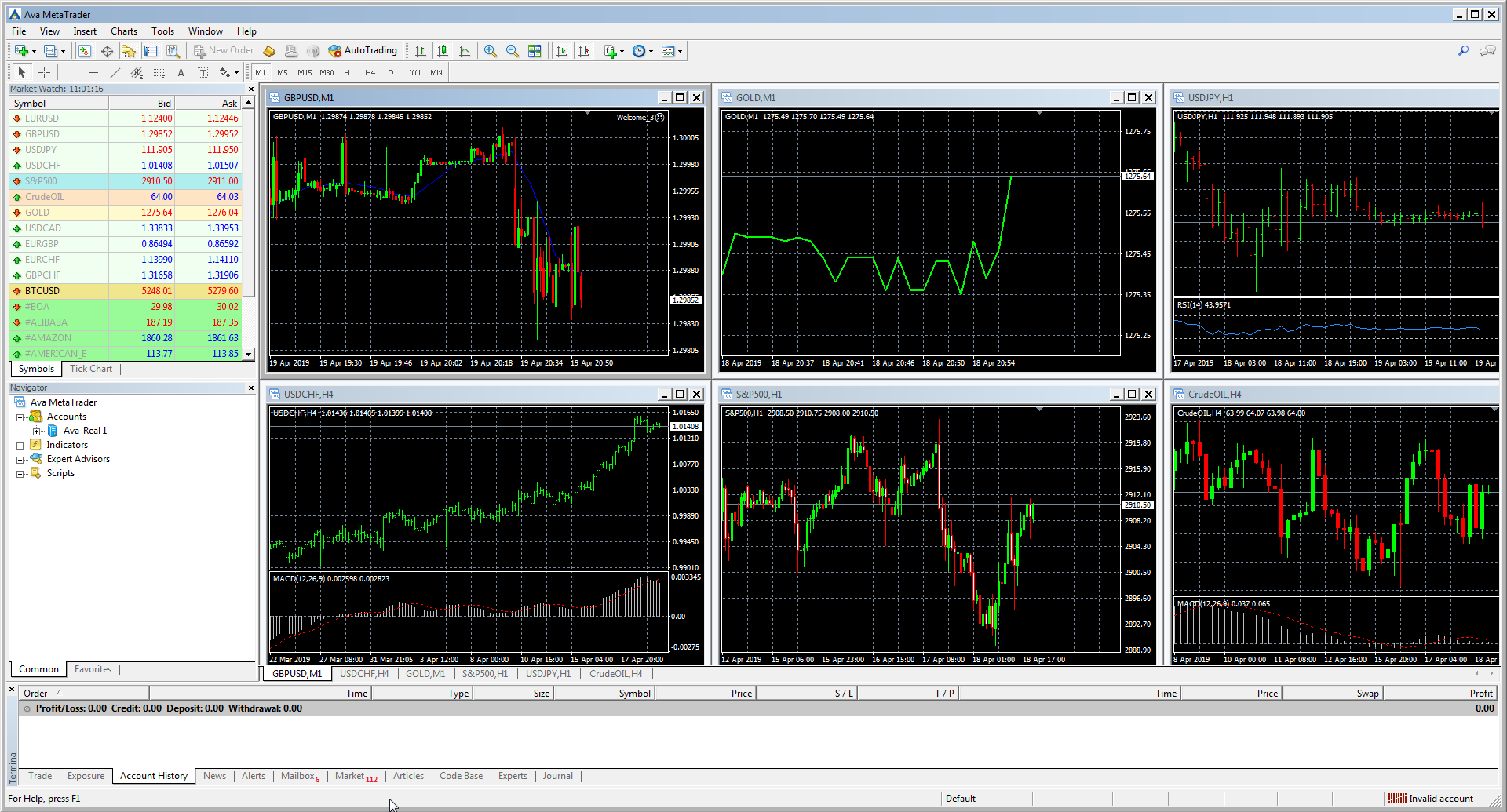
Task: Select the Crosshair tool
Action: coord(44,72)
